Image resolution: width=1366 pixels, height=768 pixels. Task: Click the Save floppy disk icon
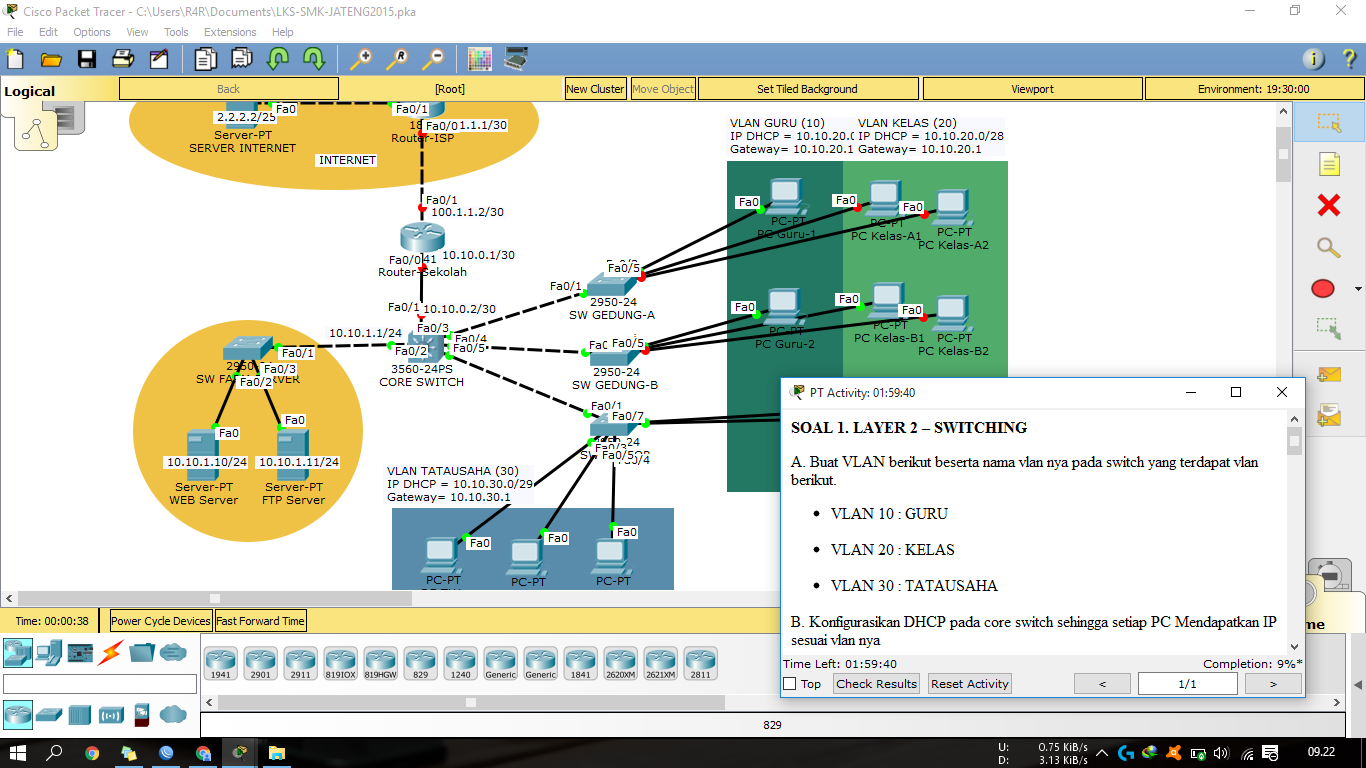87,58
